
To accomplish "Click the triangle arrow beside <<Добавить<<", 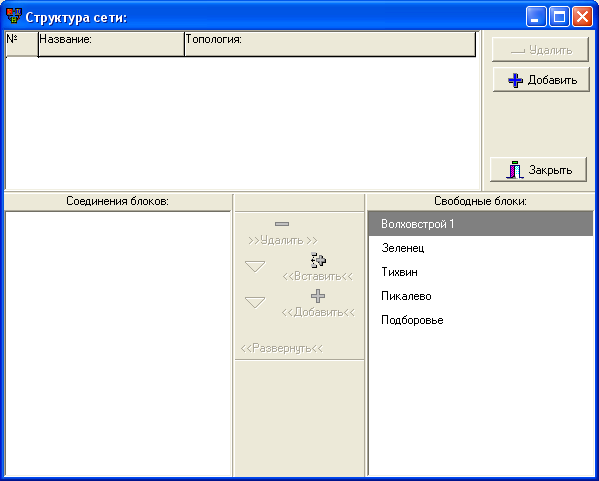I will click(255, 302).
